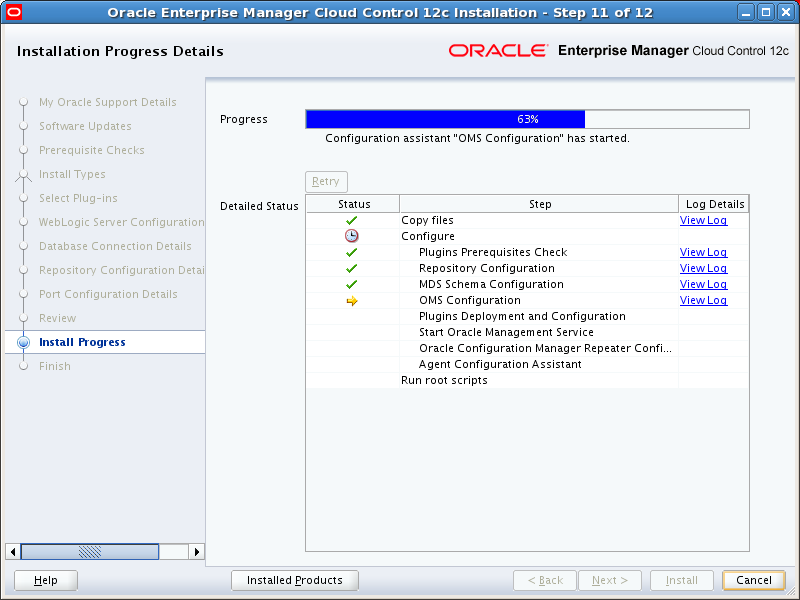Click the Oracle icon in the title bar
Viewport: 800px width, 600px height.
point(14,12)
